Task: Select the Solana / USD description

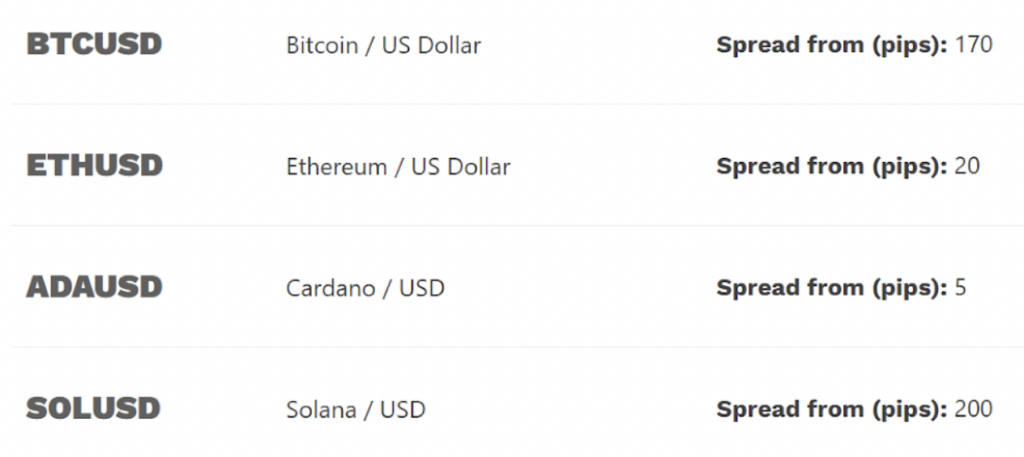Action: [x=355, y=410]
